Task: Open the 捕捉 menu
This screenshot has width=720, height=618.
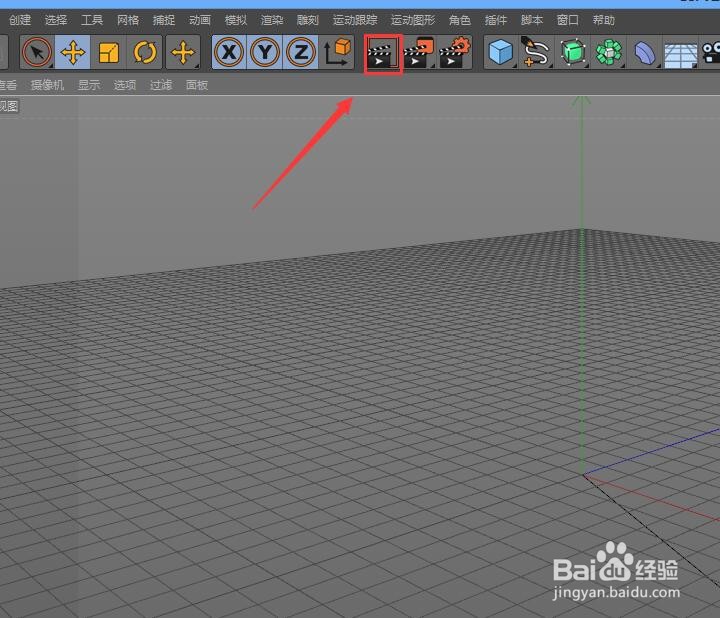Action: click(164, 20)
